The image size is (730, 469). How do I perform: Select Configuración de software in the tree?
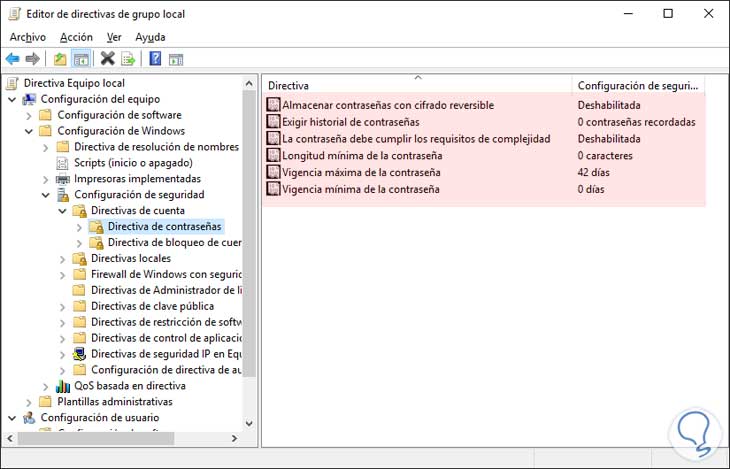pyautogui.click(x=119, y=115)
